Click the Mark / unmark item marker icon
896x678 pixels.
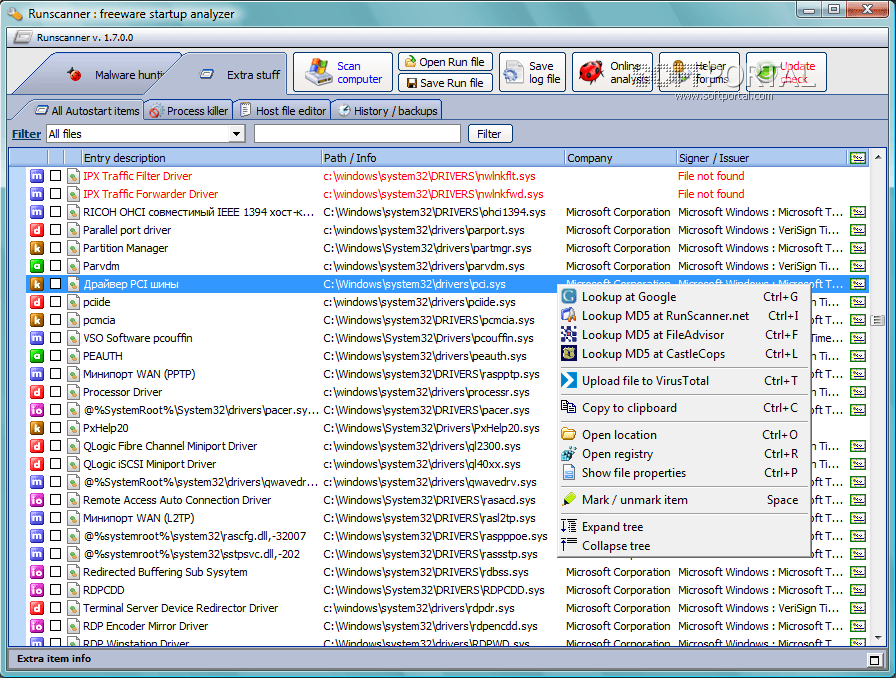[x=569, y=499]
